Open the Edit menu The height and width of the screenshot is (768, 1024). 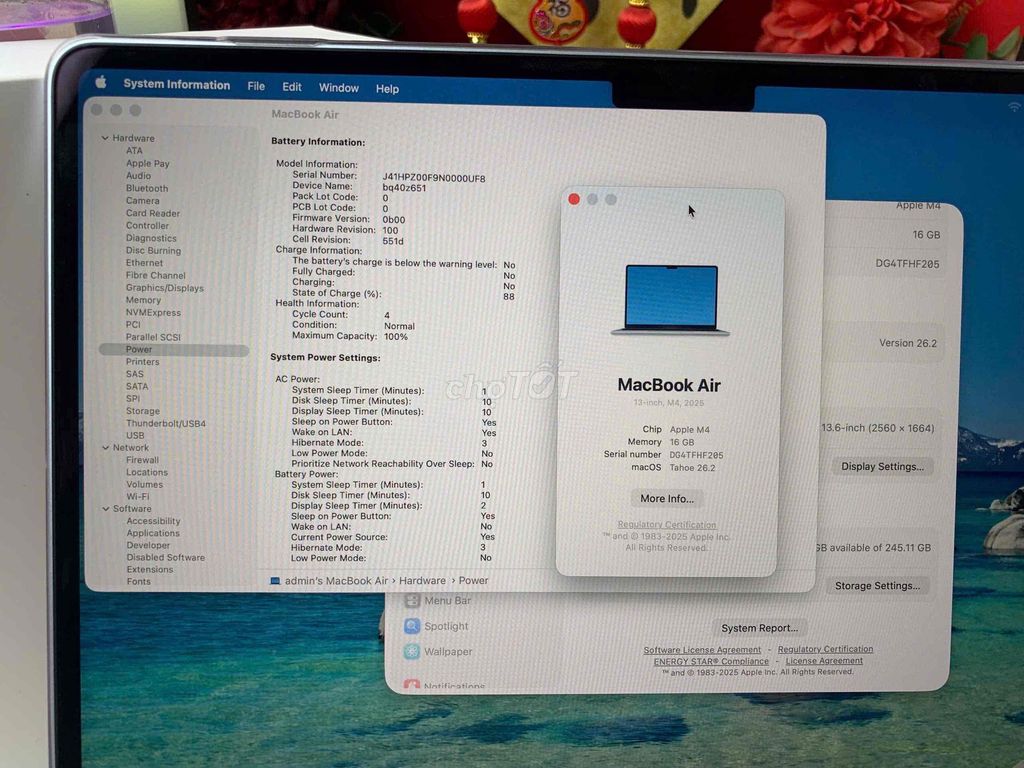click(x=291, y=87)
